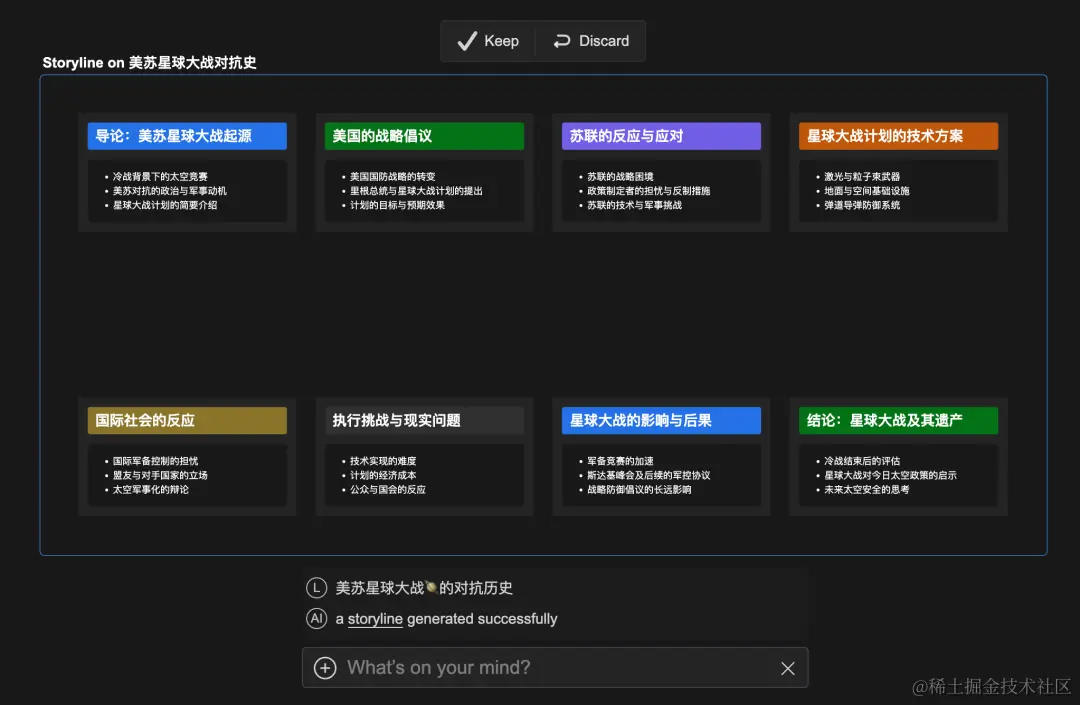Select the purple header 苏联的反应与应对

[x=661, y=136]
